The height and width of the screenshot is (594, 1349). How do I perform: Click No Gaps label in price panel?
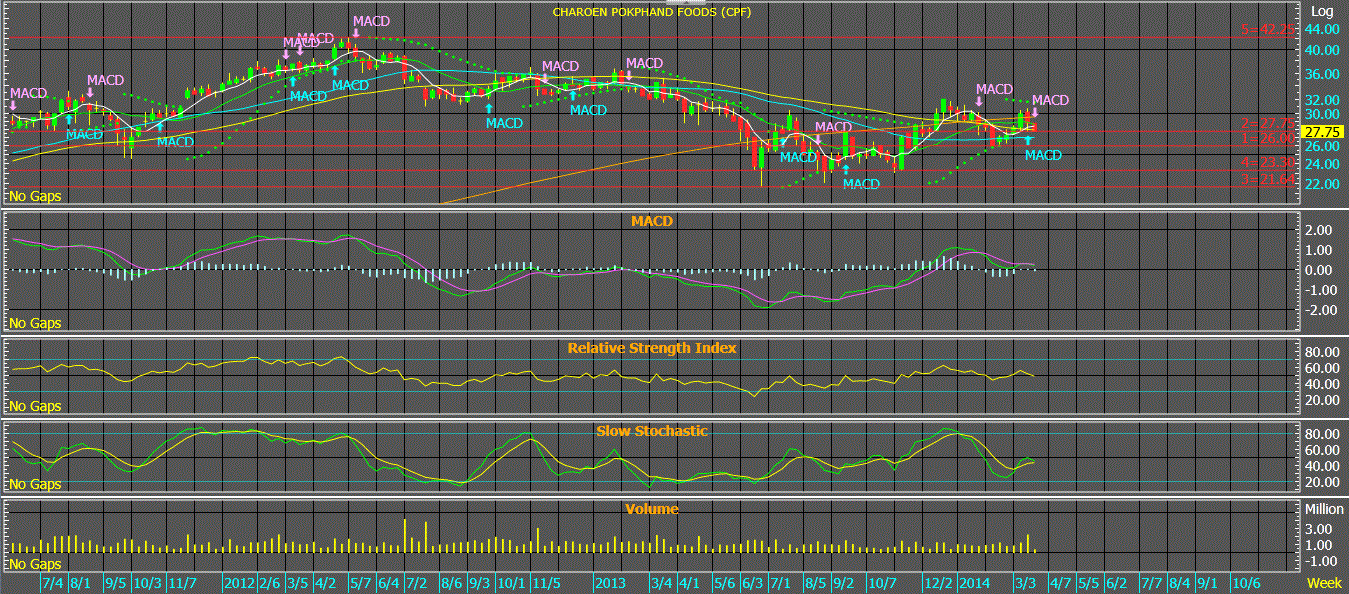[x=35, y=196]
